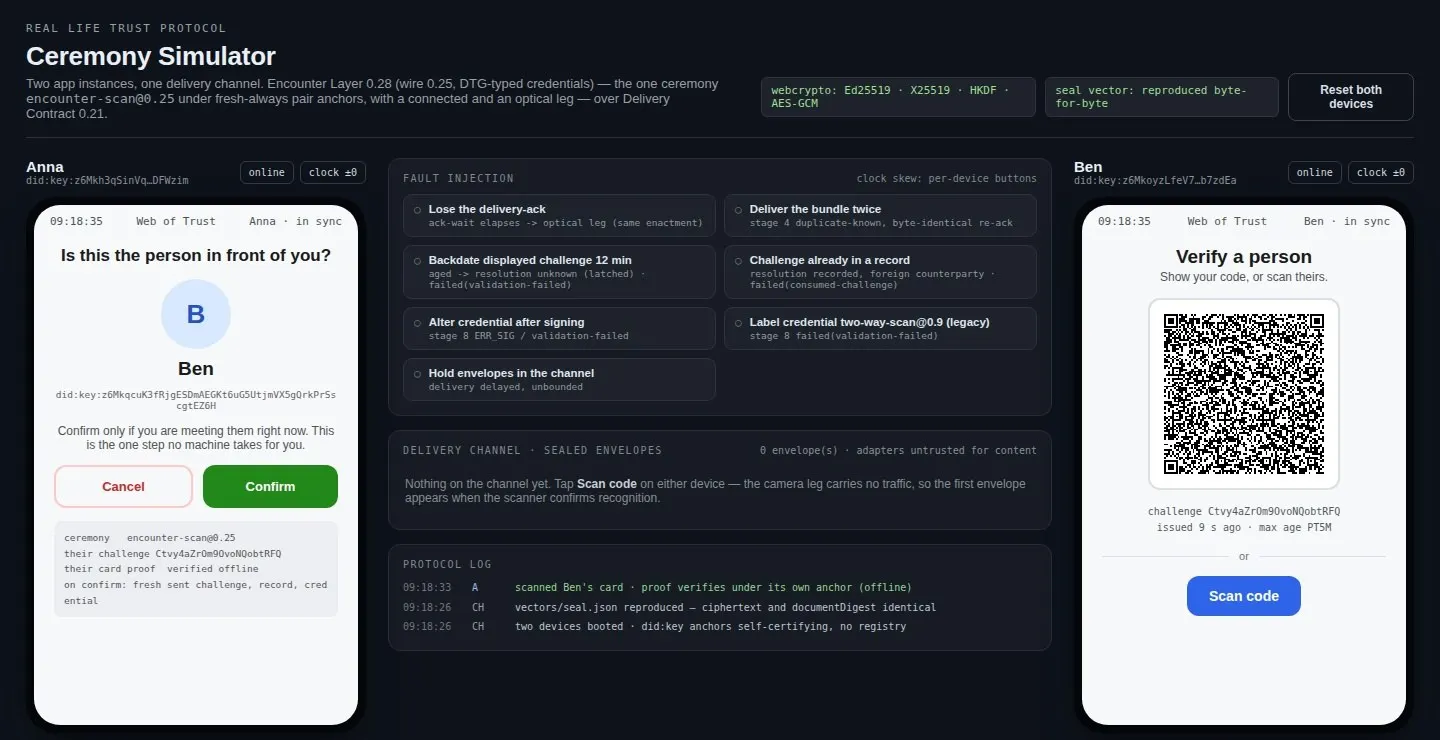Screen dimensions: 1440x740
Task: Select the seal vector reproduced badge
Action: click(1161, 97)
